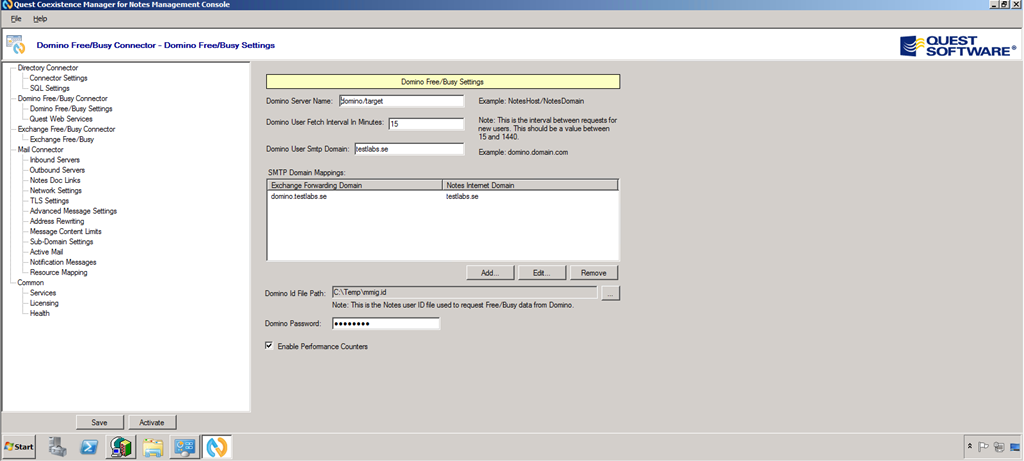
Task: Open Resource Mapping in the tree
Action: pos(58,272)
